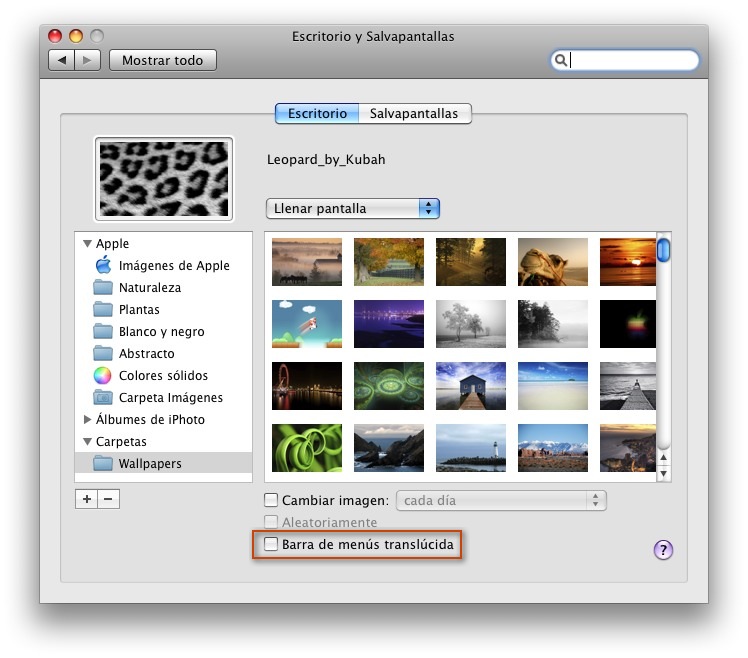Select the Carpeta Imágenes camera folder icon
This screenshot has height=658, width=748.
pyautogui.click(x=103, y=397)
